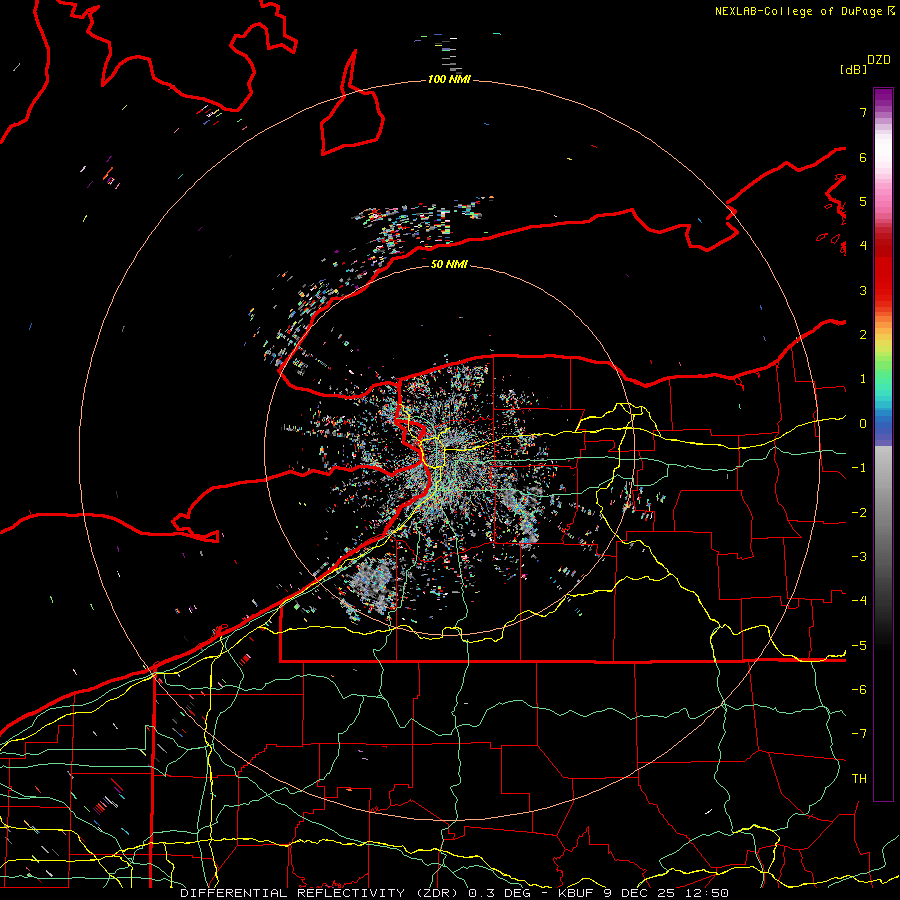This screenshot has height=900, width=900.
Task: Click the DZD legend title
Action: (x=879, y=60)
